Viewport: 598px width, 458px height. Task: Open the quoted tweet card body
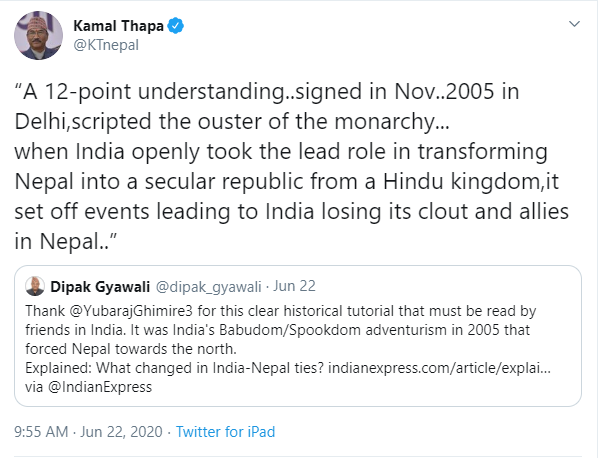[298, 336]
